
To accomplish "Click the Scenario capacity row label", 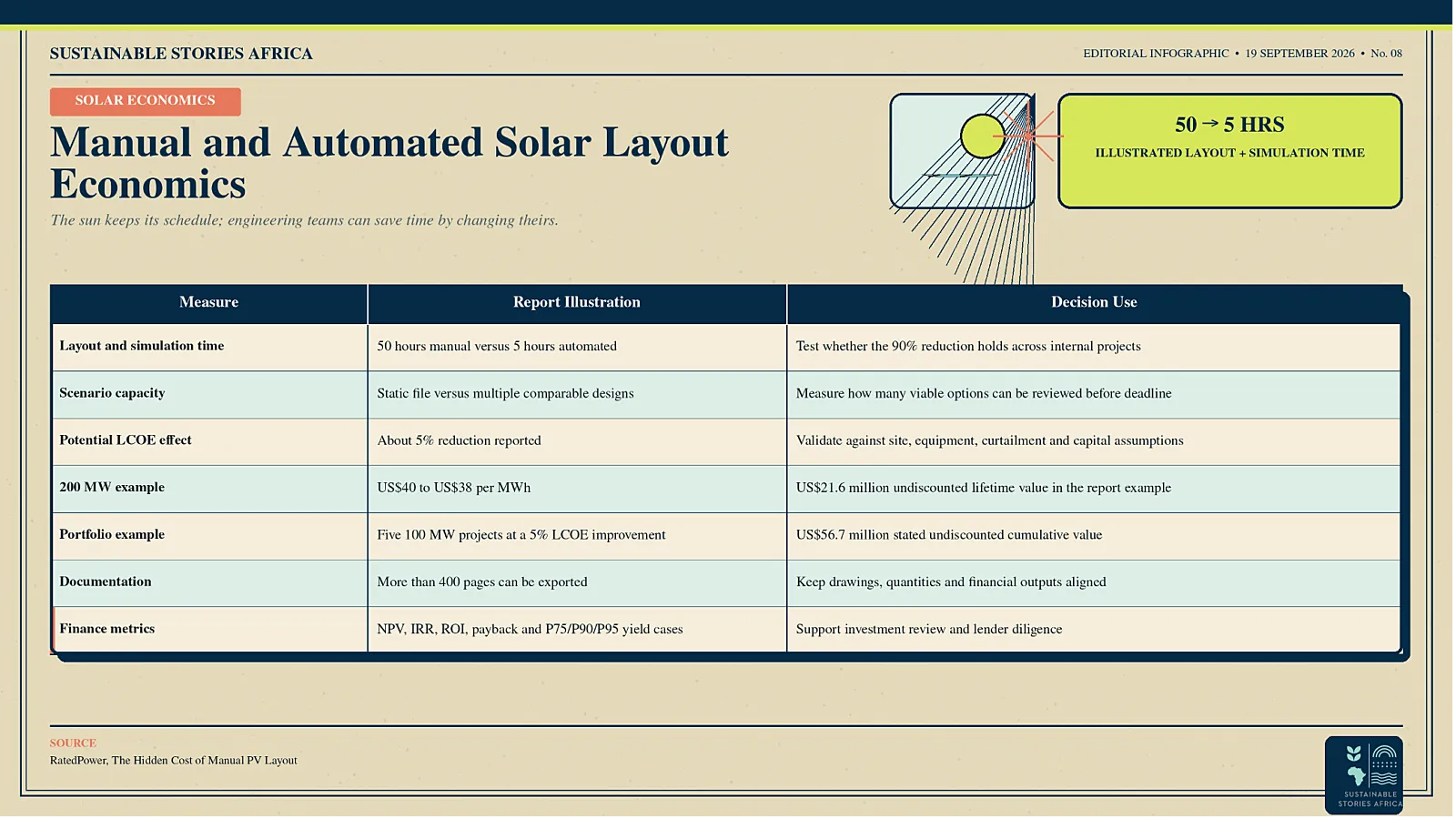I will click(112, 393).
